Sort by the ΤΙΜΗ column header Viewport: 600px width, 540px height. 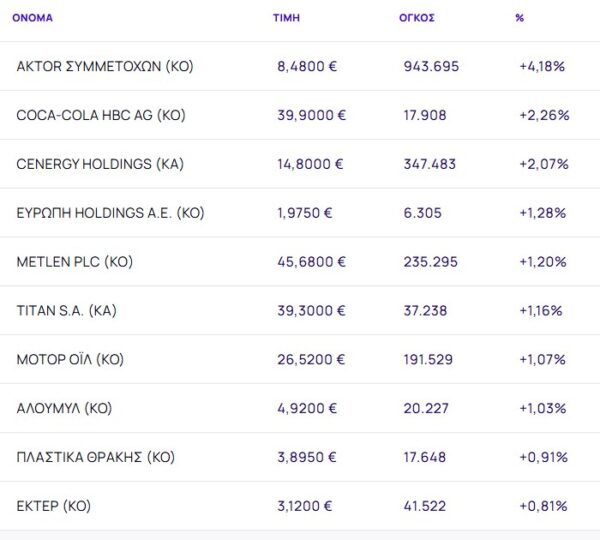point(285,18)
